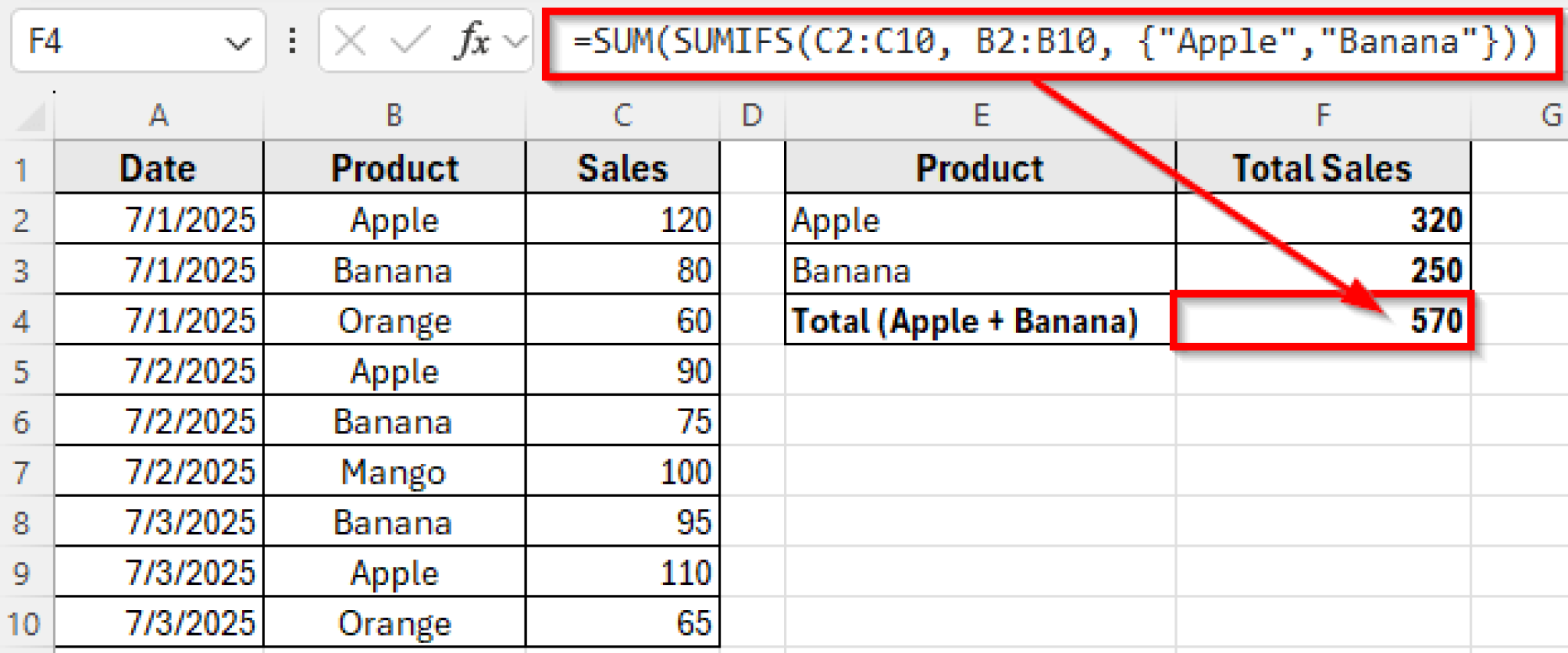Select column C header
This screenshot has height=653, width=1568.
pos(622,116)
